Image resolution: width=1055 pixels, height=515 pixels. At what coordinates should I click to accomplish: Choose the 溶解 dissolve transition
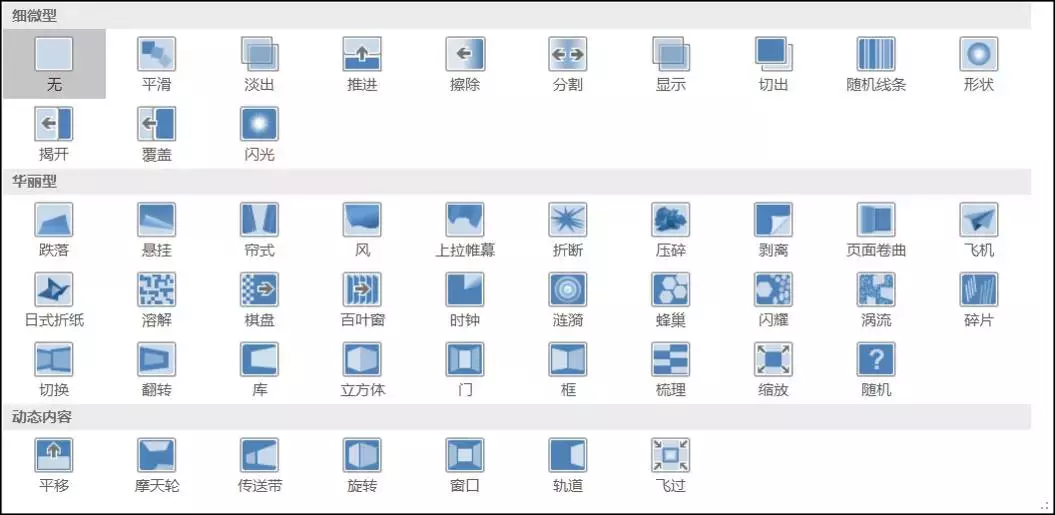click(157, 300)
